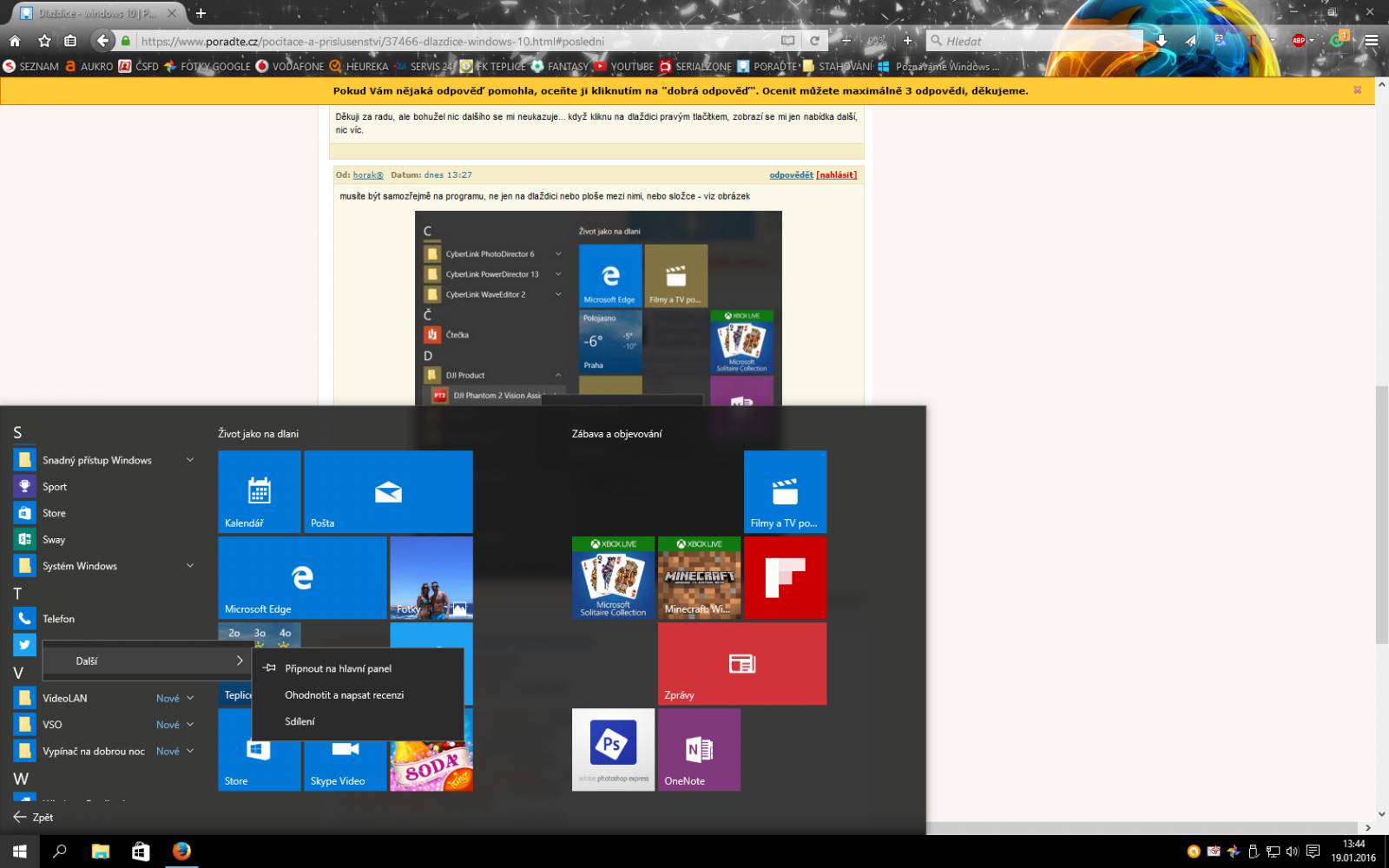The width and height of the screenshot is (1389, 868).
Task: Switch to Firefox in the taskbar
Action: (181, 852)
